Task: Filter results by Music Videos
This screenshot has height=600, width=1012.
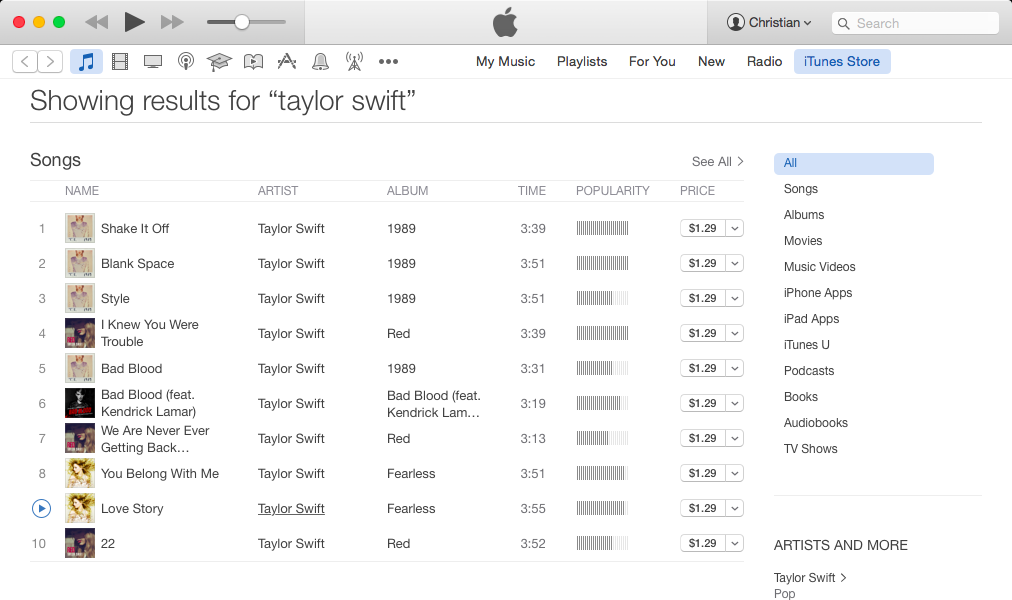Action: (819, 267)
